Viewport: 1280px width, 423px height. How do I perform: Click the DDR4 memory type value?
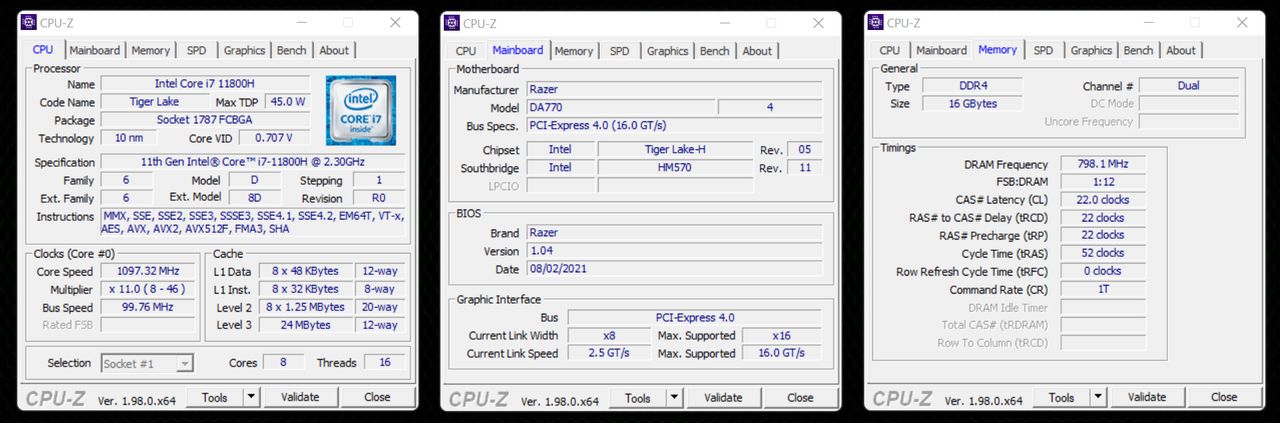click(x=973, y=86)
